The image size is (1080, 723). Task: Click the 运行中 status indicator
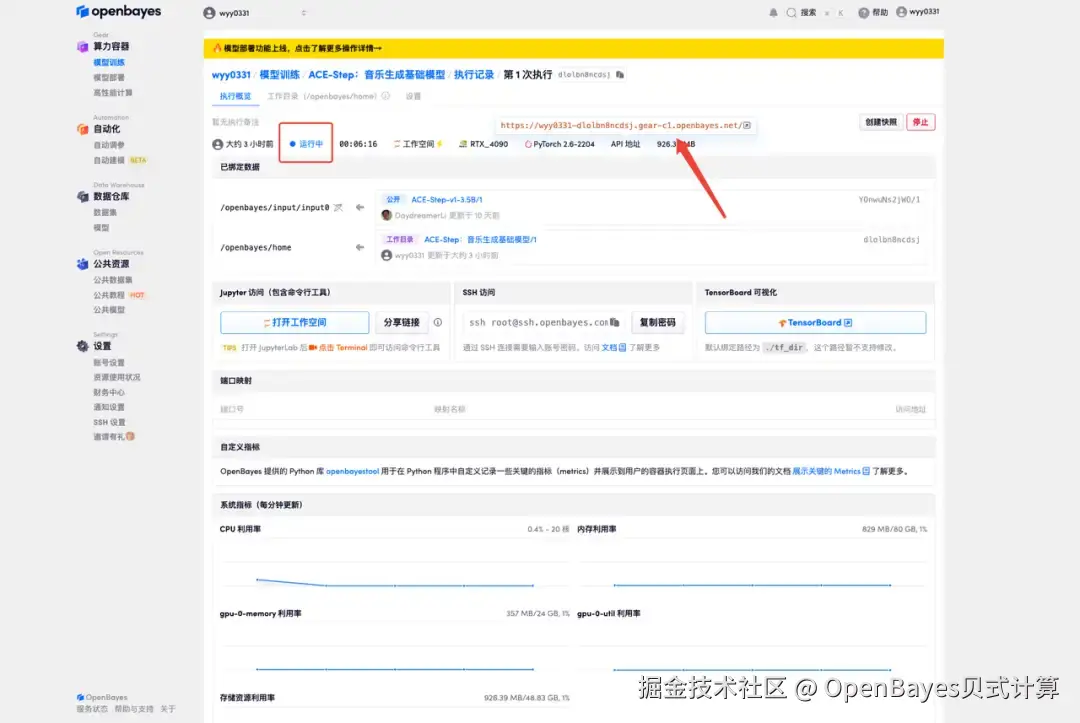pos(306,143)
